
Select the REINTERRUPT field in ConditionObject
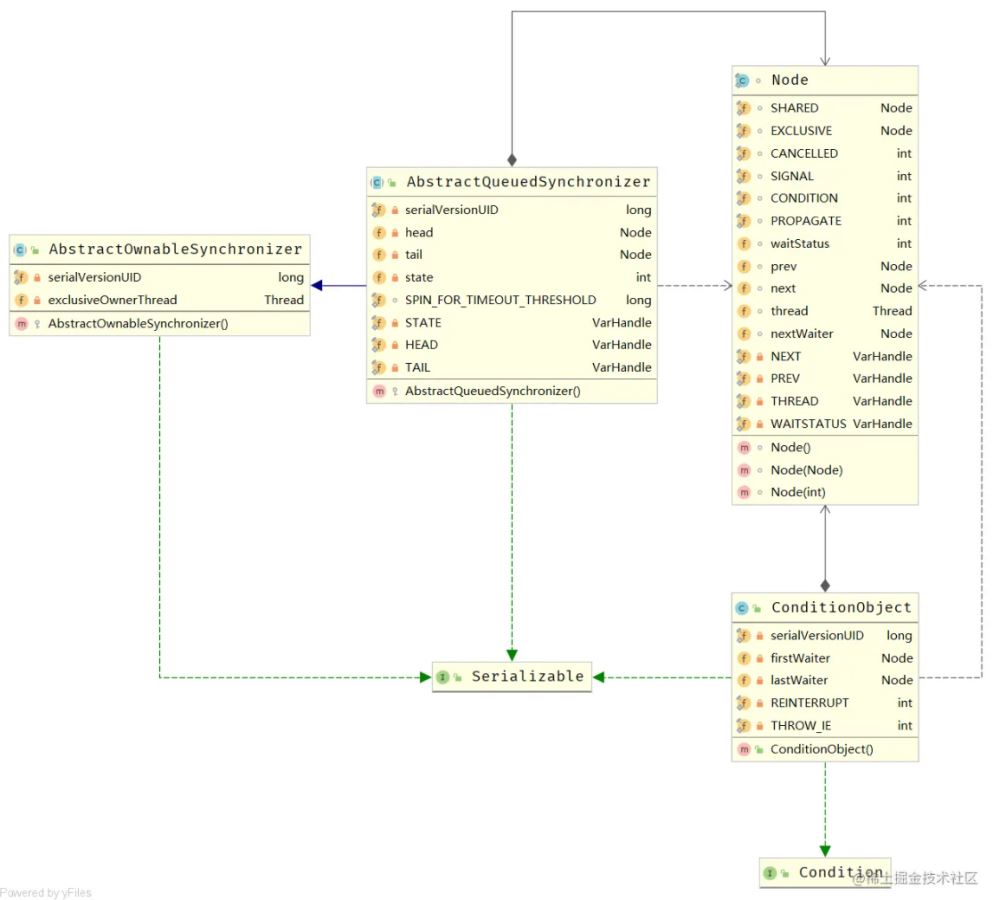point(809,703)
